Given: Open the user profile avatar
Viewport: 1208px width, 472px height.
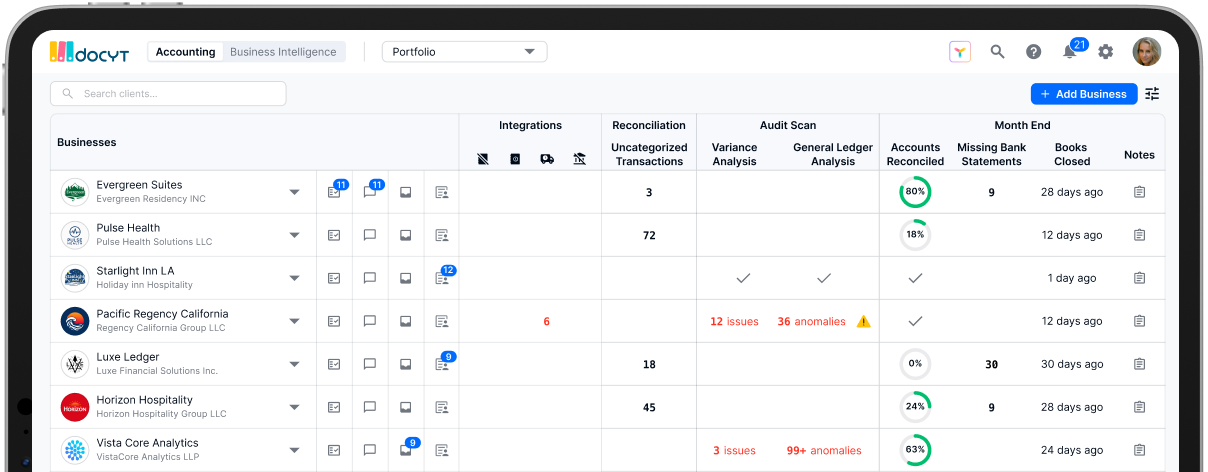Looking at the screenshot, I should click(1146, 52).
